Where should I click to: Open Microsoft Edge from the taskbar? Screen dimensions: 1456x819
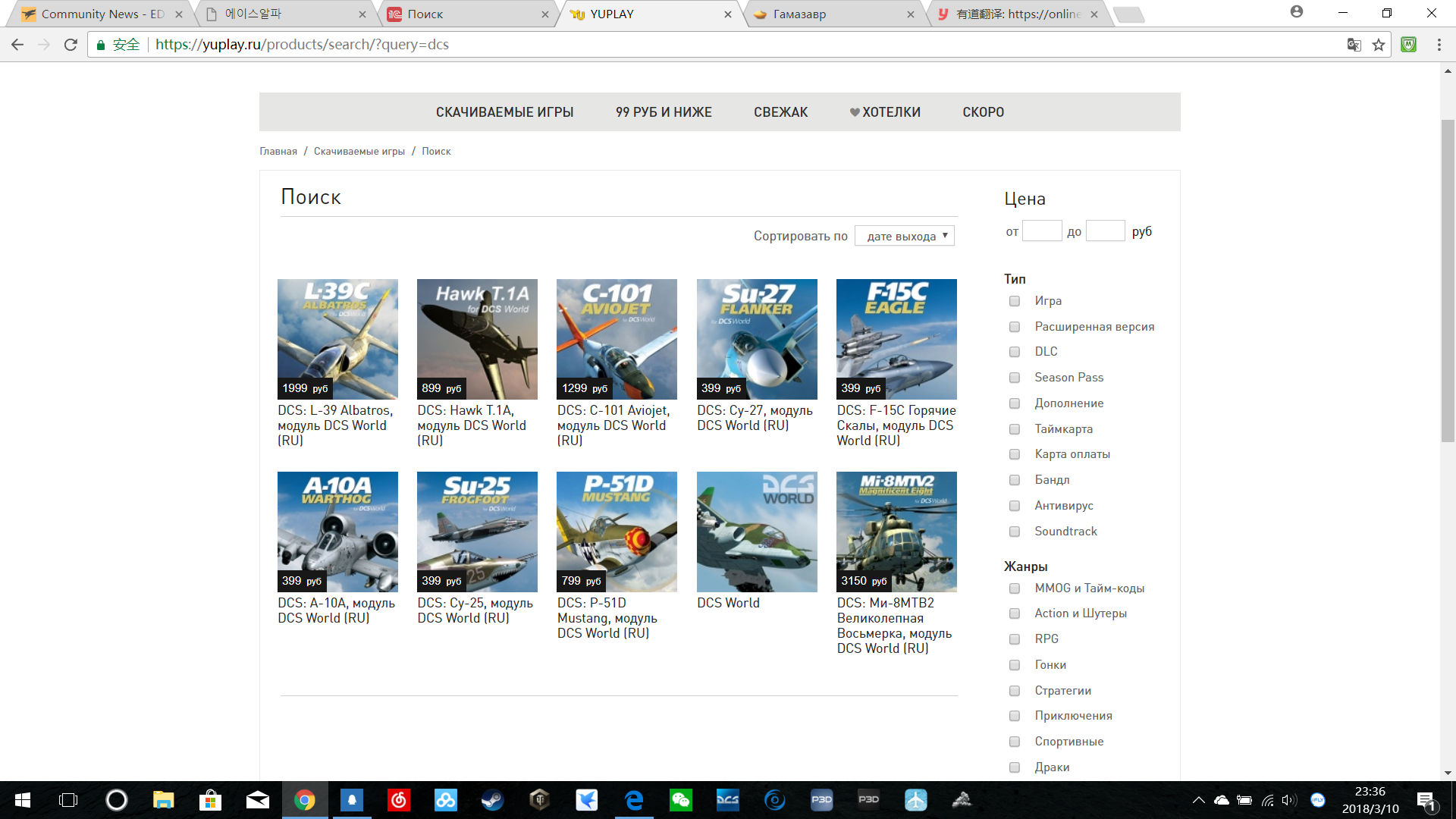(x=633, y=799)
